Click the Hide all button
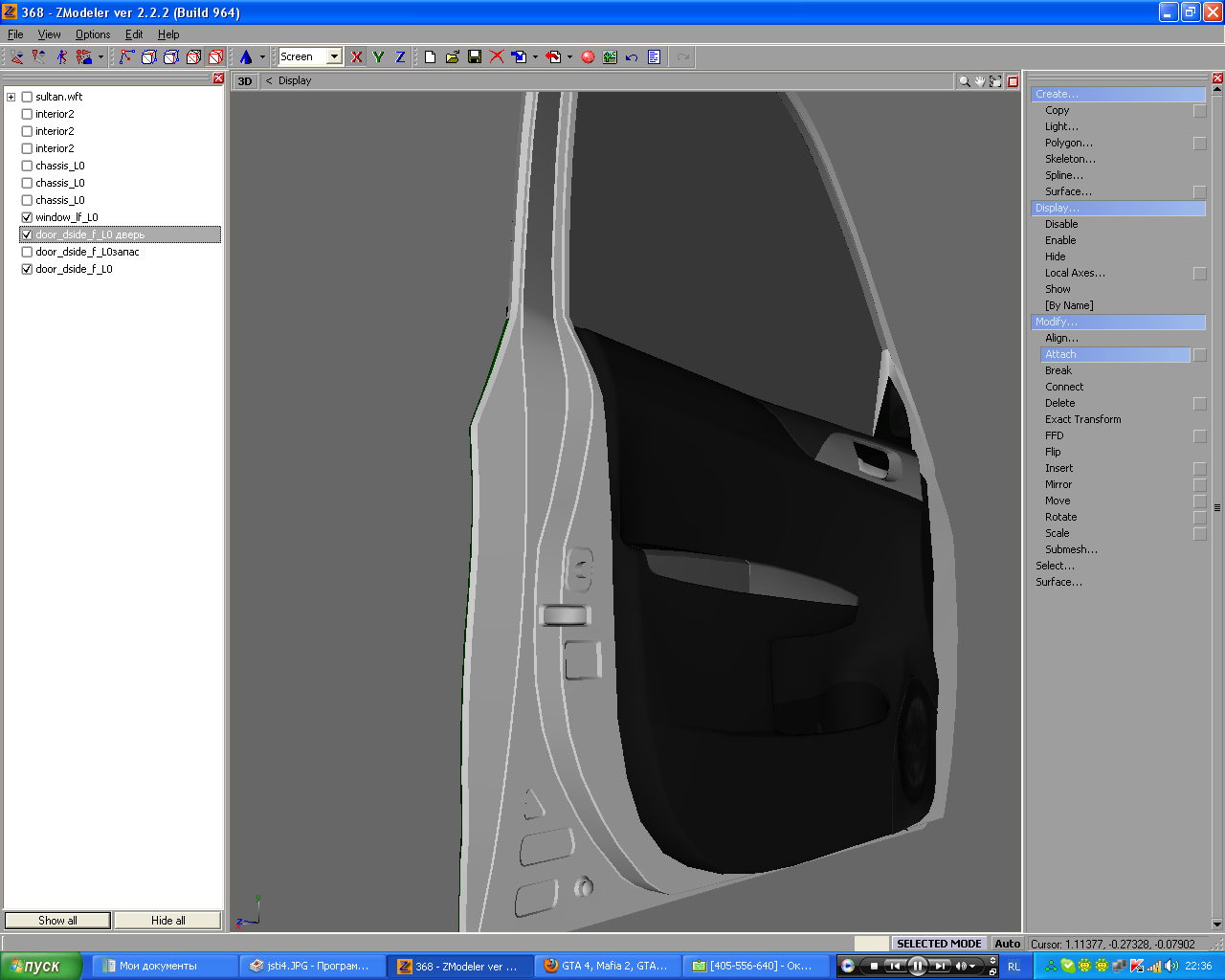This screenshot has width=1225, height=980. [168, 921]
